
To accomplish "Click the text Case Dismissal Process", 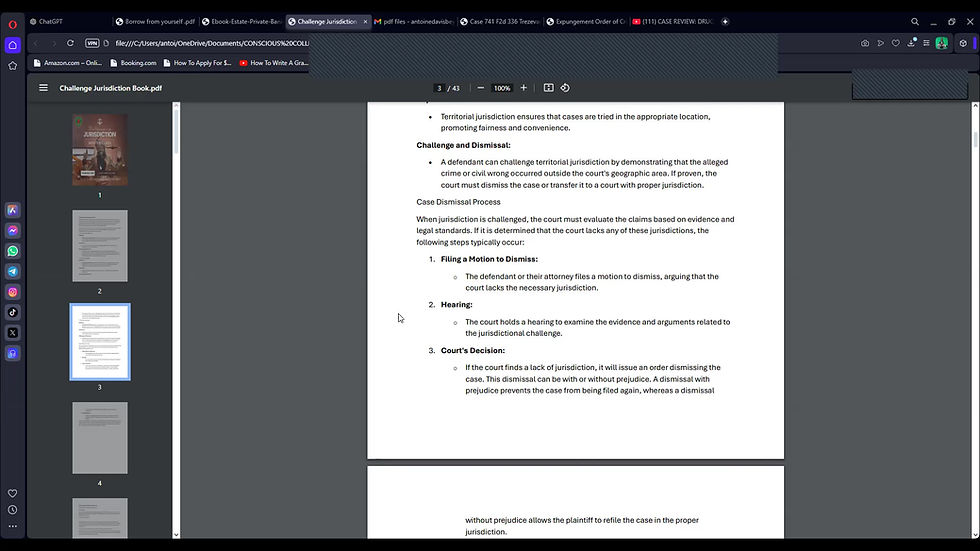I will [458, 202].
